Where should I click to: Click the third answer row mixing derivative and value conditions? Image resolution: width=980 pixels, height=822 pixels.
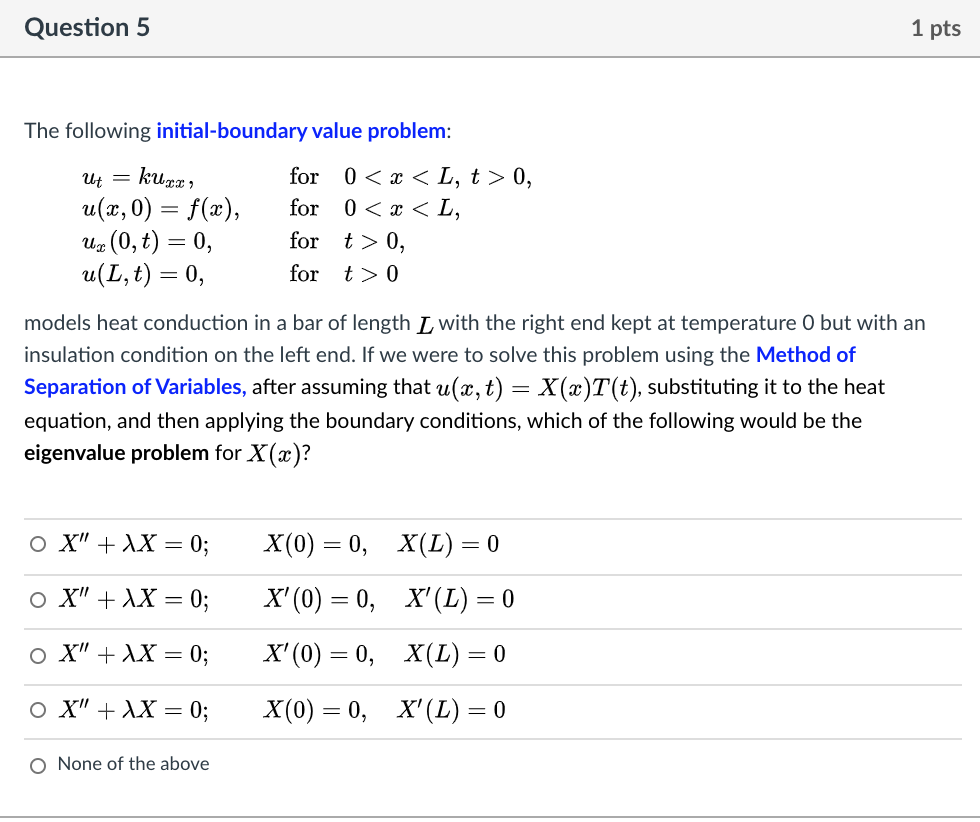290,654
